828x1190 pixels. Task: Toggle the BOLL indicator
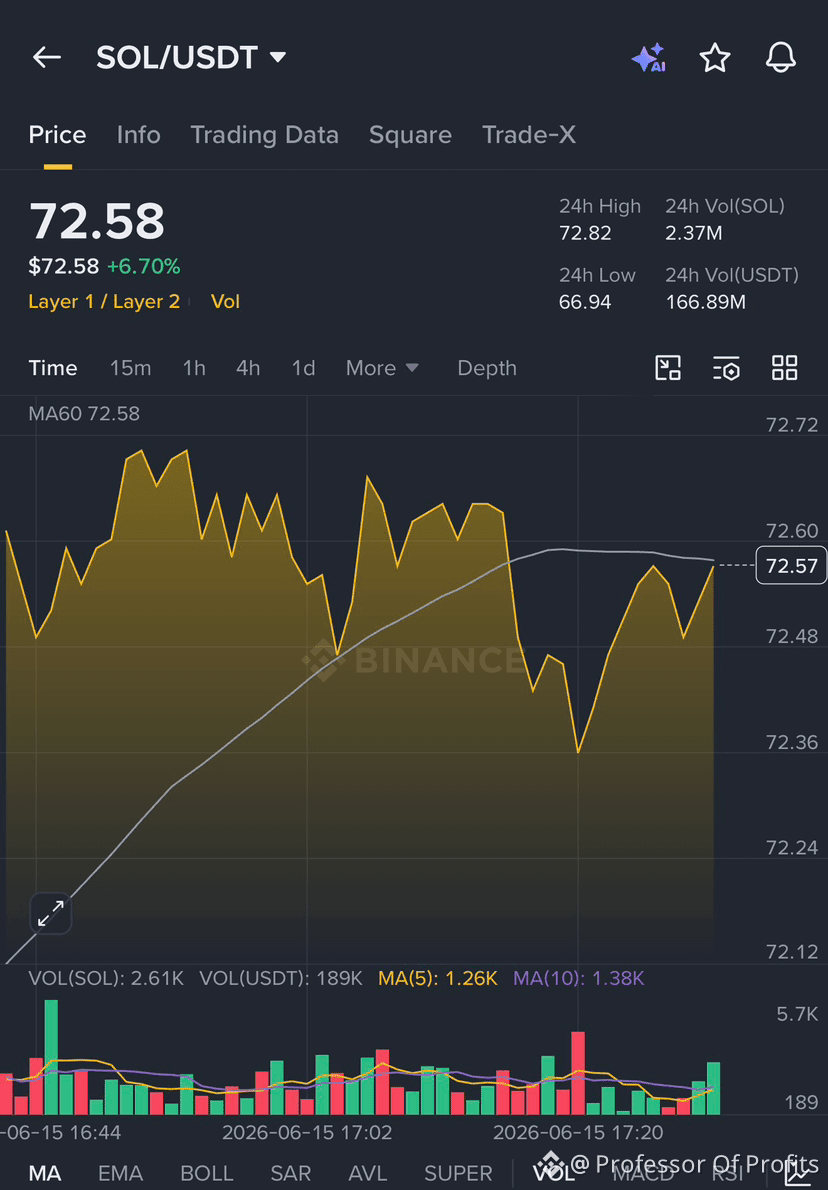(206, 1173)
